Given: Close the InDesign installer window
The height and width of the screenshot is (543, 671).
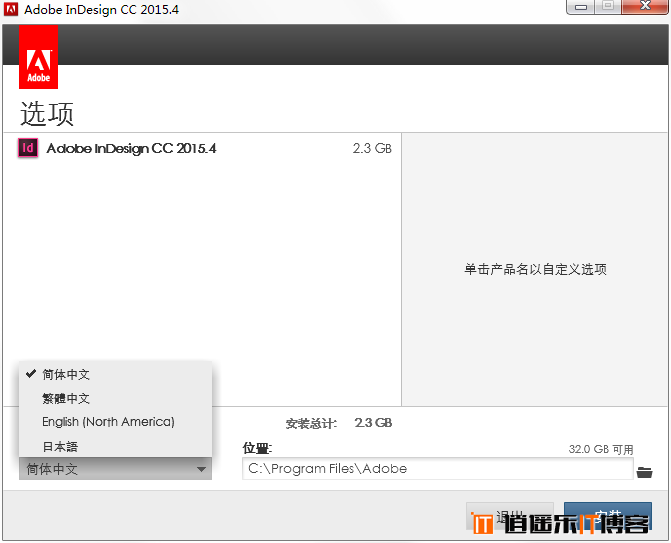Looking at the screenshot, I should 645,6.
